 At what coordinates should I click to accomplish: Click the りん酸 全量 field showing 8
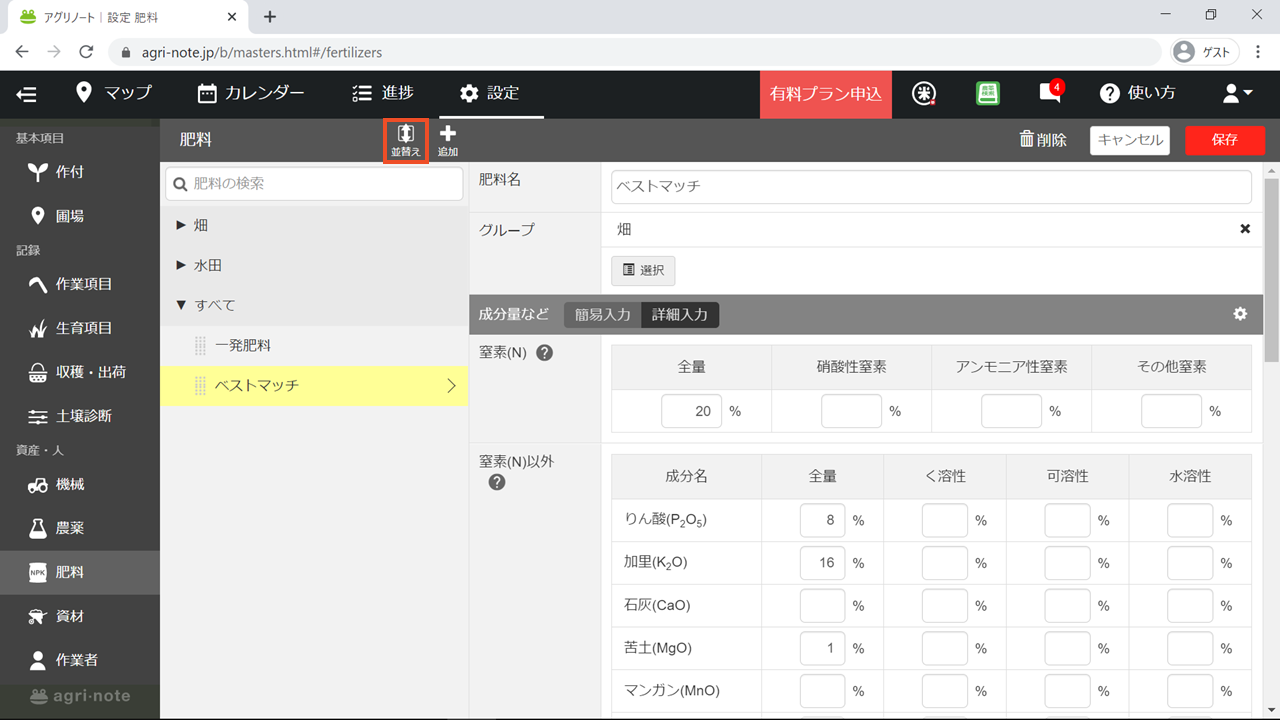(823, 520)
